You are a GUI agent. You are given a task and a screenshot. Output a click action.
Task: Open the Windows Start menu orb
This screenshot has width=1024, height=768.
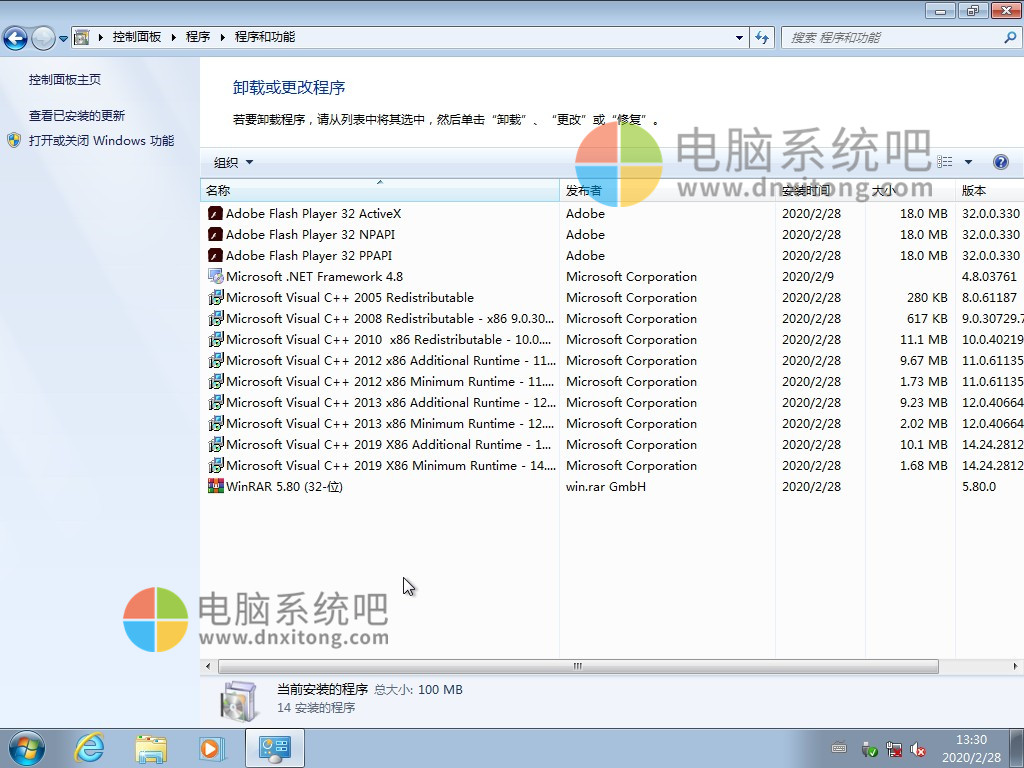27,749
